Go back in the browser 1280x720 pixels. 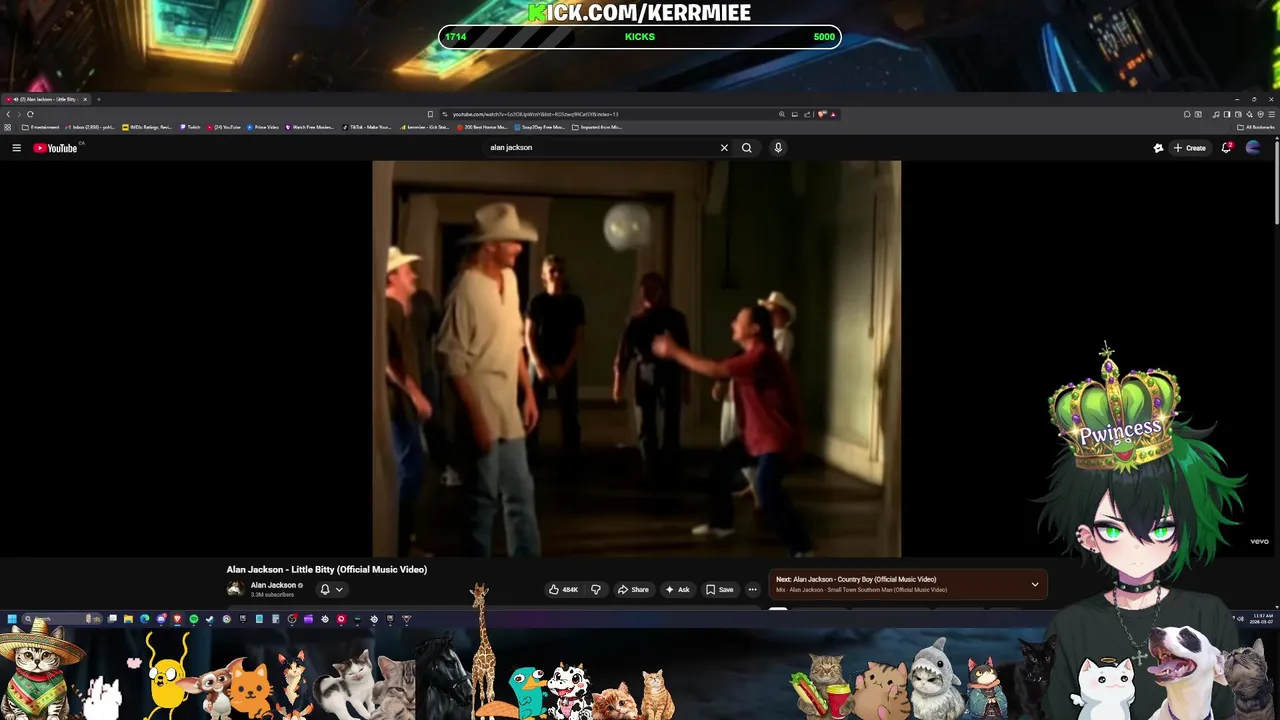[8, 114]
